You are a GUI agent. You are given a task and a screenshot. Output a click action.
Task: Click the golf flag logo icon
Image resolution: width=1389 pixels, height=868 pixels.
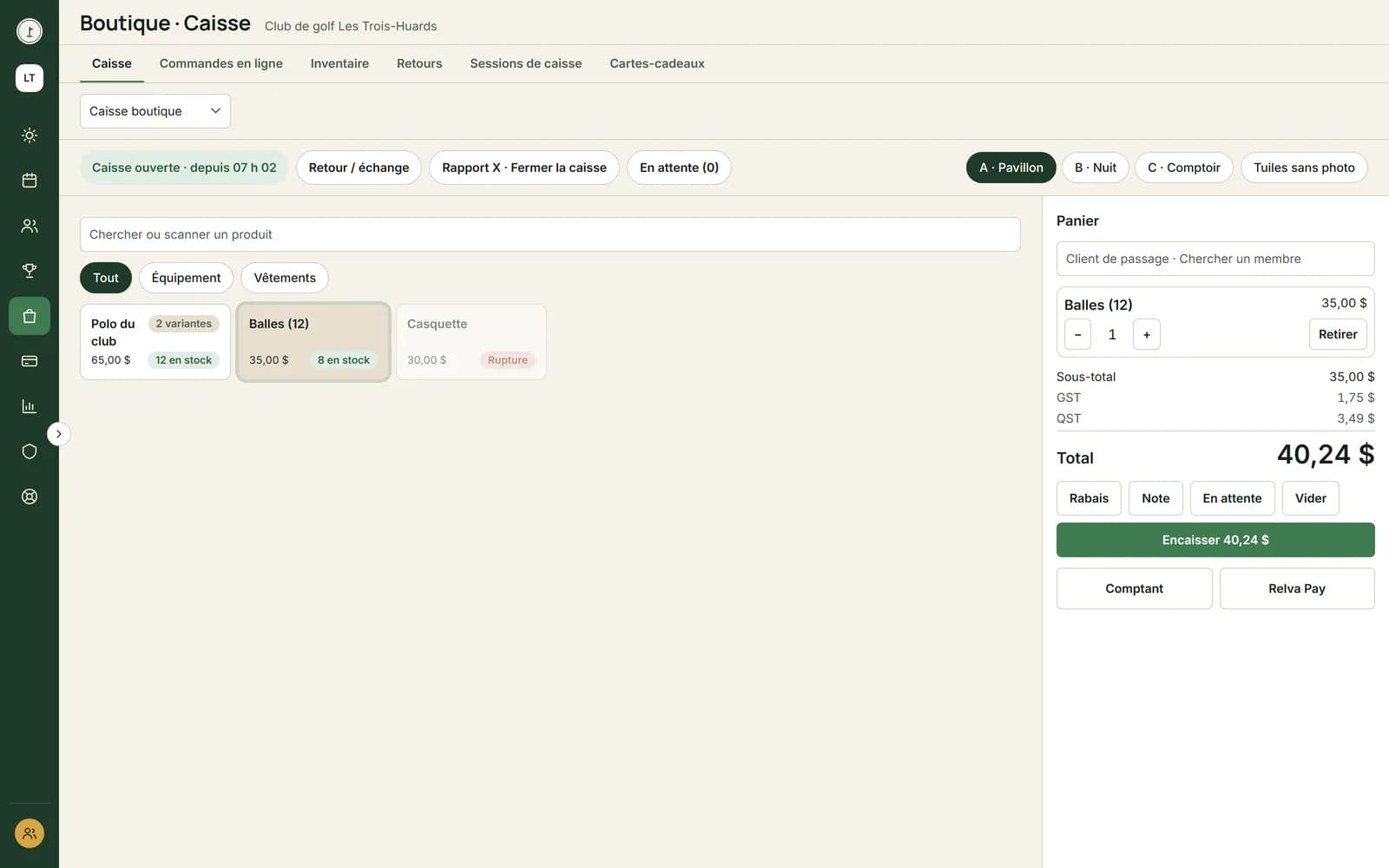[x=30, y=31]
